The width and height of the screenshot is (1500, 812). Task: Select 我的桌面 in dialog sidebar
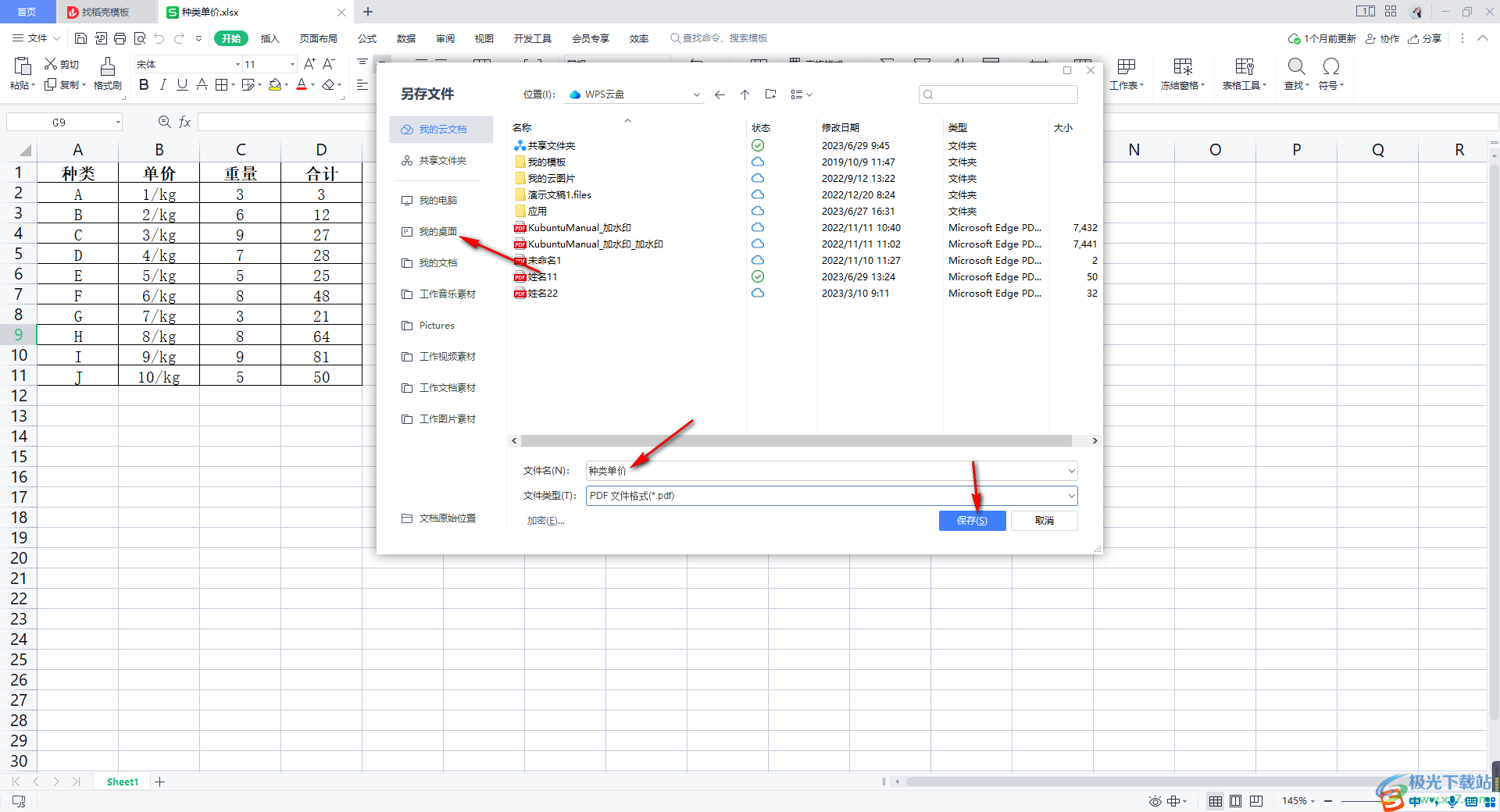click(441, 232)
